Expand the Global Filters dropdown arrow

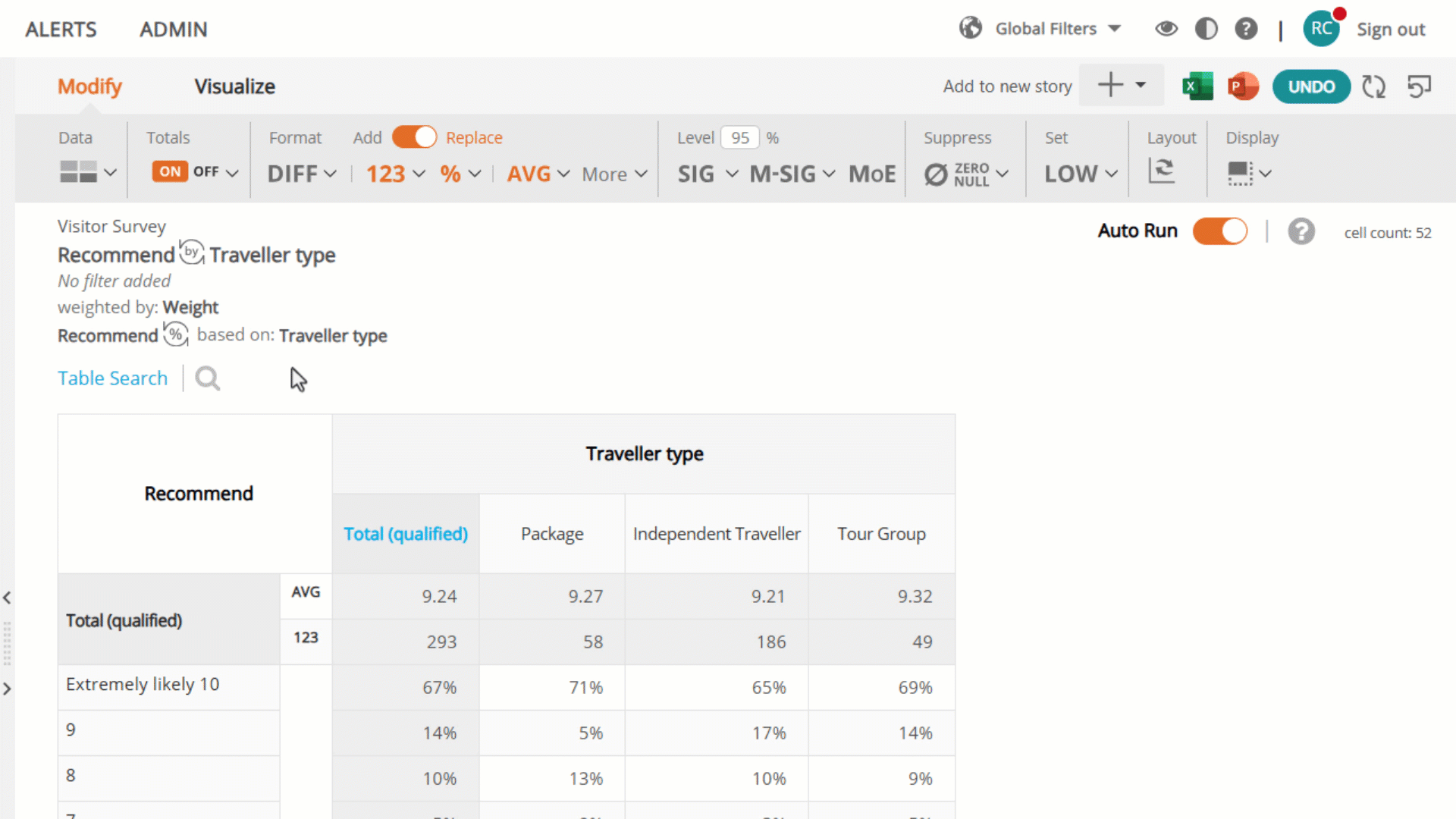pyautogui.click(x=1114, y=29)
